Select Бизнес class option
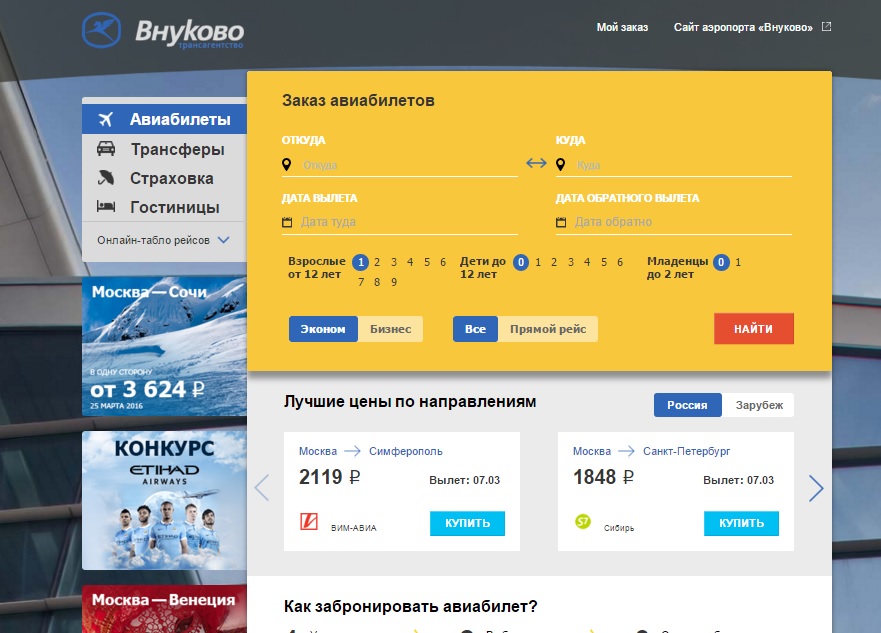The width and height of the screenshot is (881, 633). (390, 329)
